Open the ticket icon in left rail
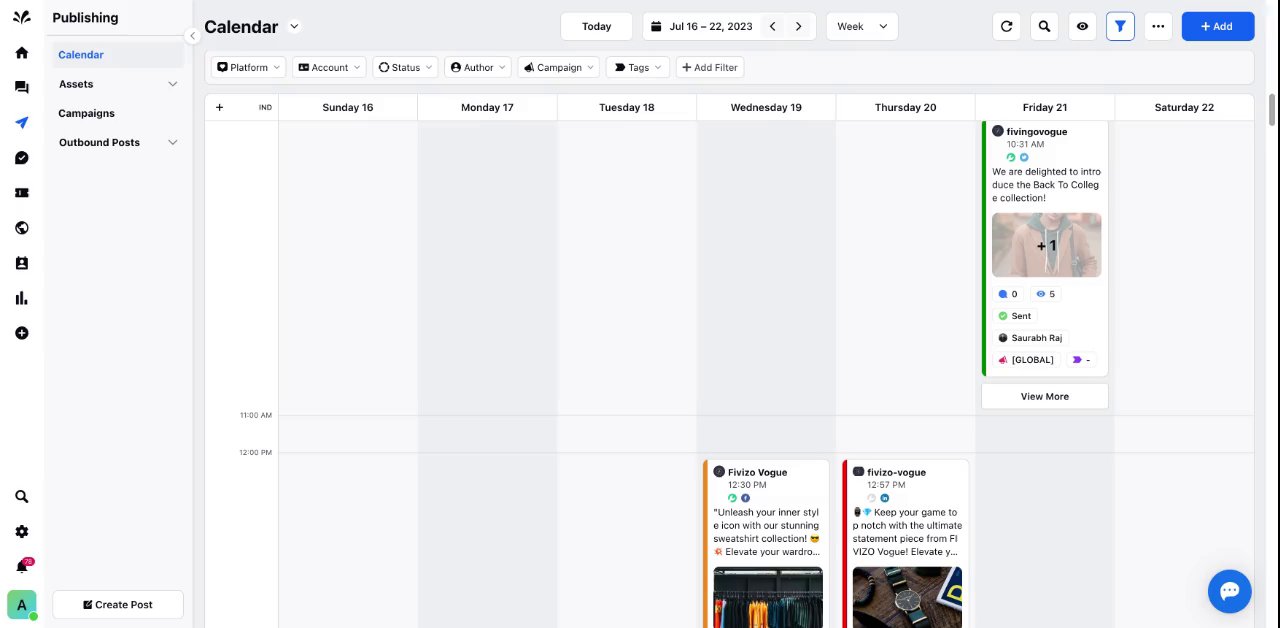This screenshot has width=1280, height=628. click(22, 193)
